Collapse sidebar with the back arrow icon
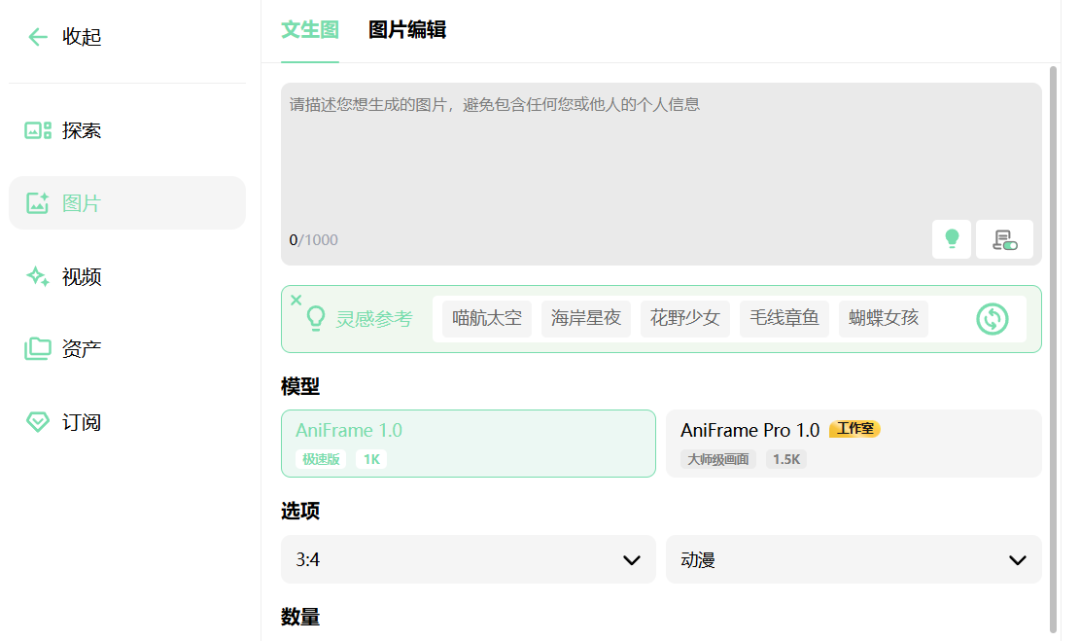 click(x=38, y=36)
